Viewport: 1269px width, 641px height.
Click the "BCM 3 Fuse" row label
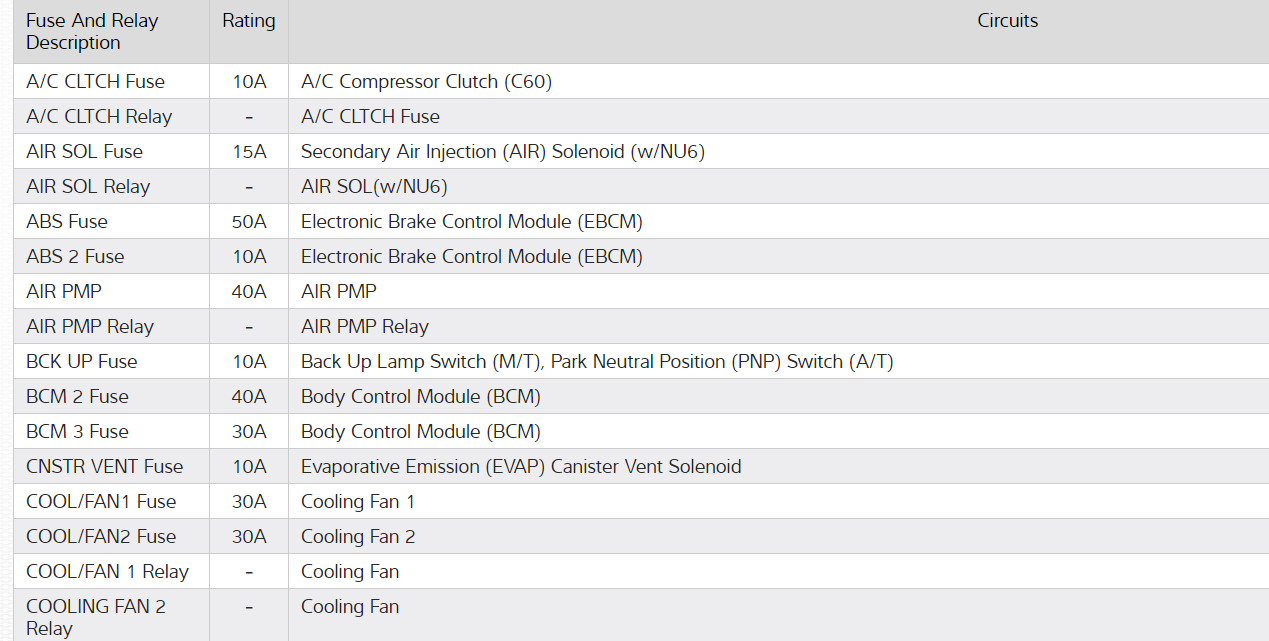[x=77, y=432]
